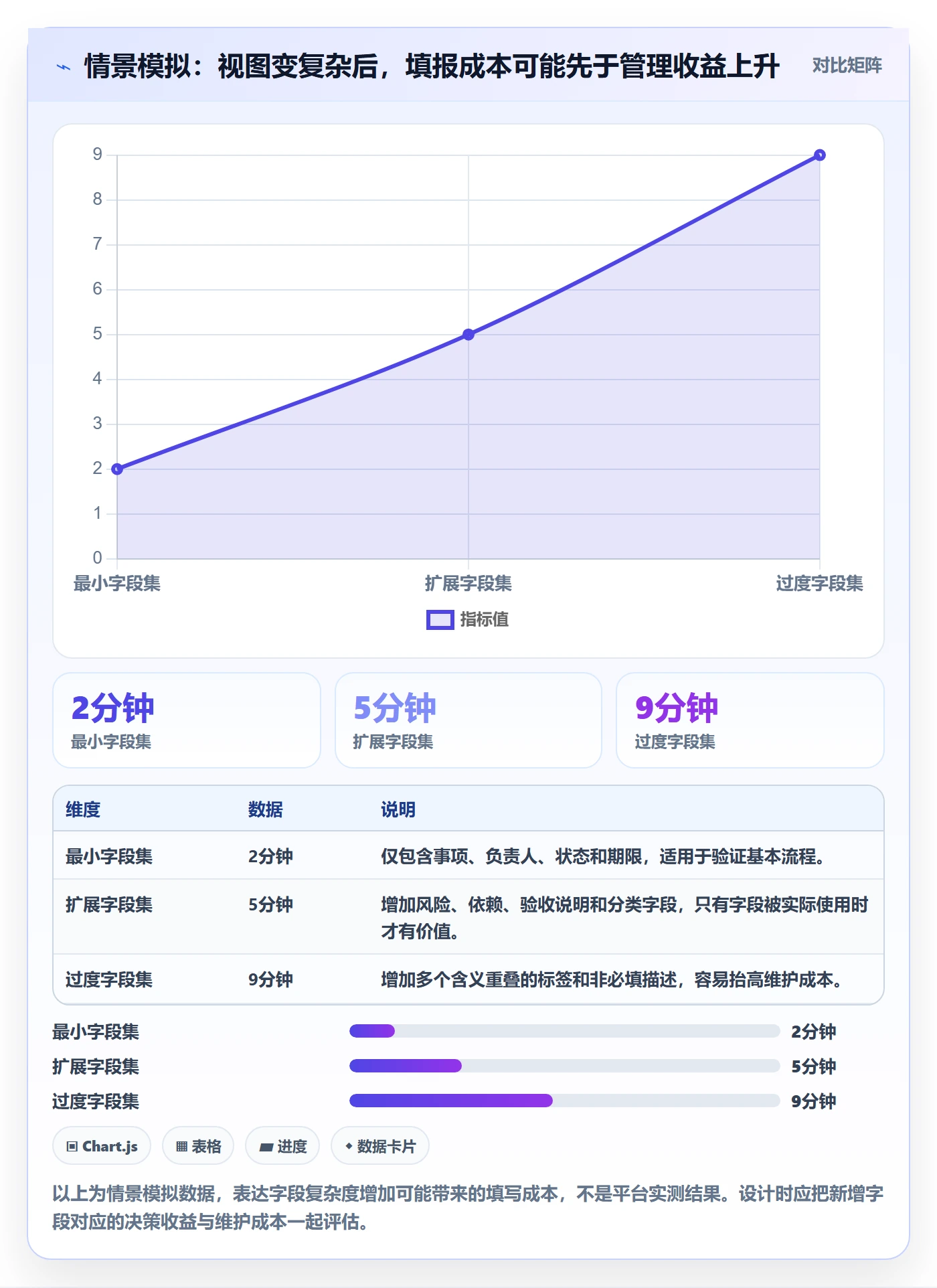This screenshot has height=1288, width=937.
Task: Click the Chart.js chip
Action: [x=102, y=1146]
